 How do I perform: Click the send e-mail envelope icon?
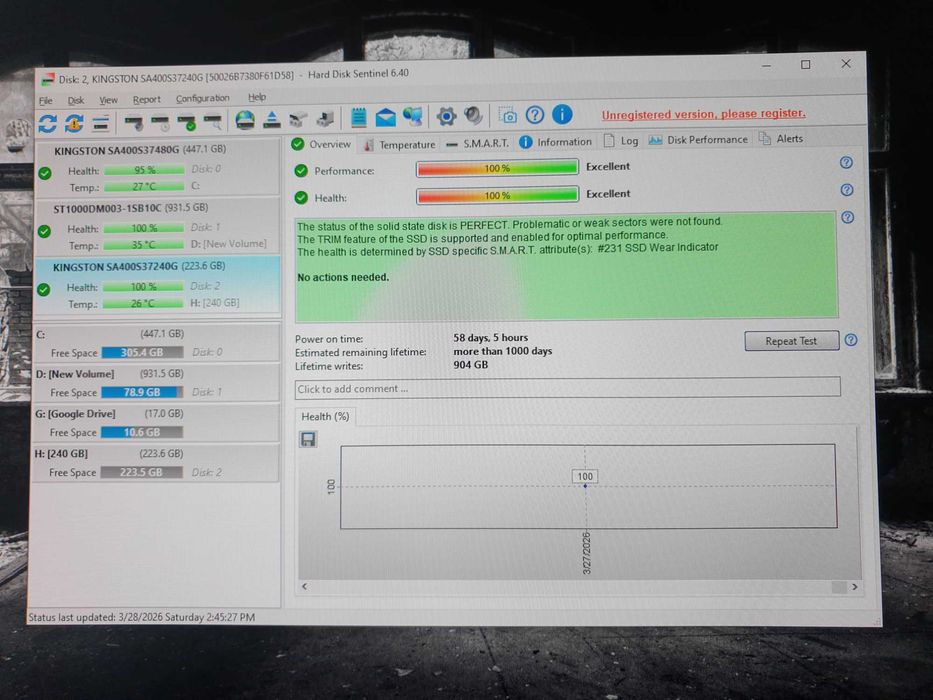point(386,117)
